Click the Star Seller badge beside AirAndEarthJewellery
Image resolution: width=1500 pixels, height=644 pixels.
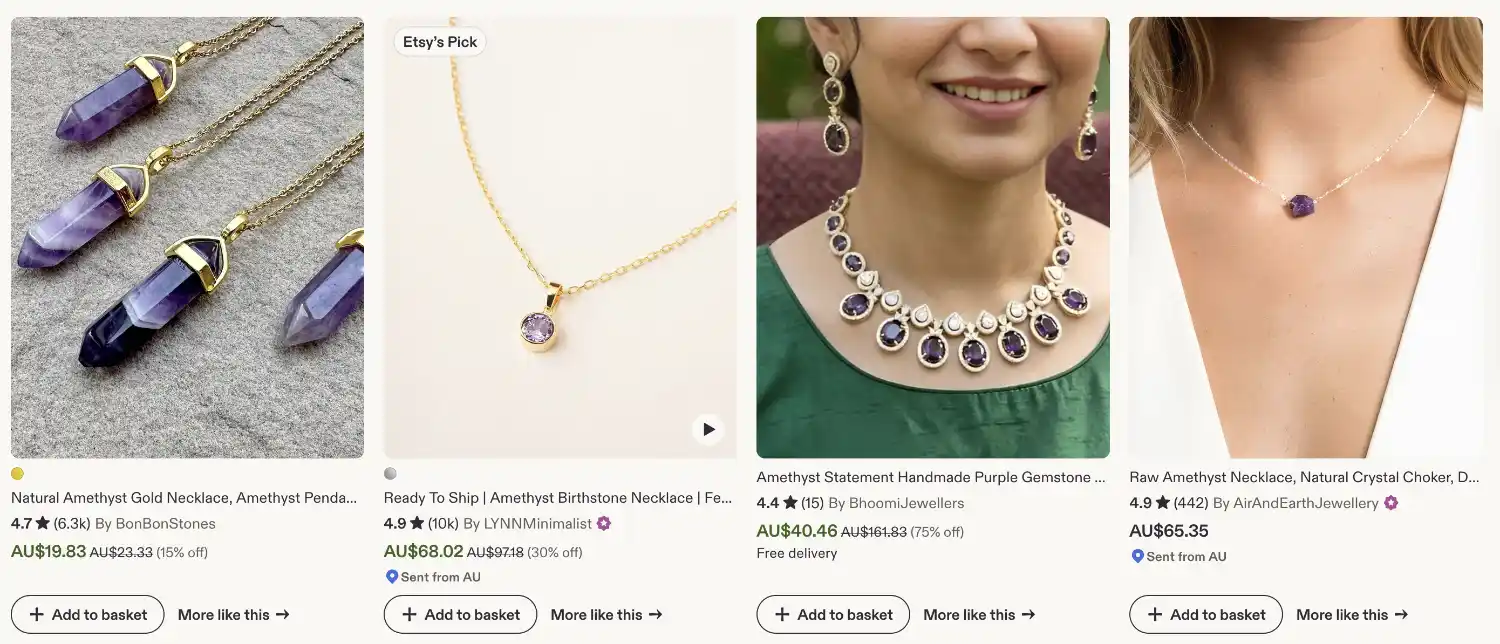coord(1390,503)
